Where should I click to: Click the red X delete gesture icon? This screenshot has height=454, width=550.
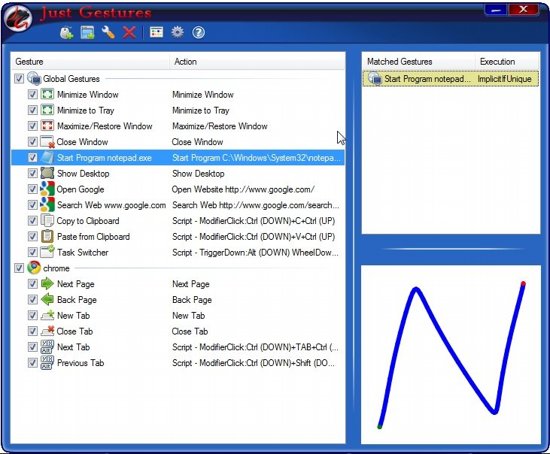129,33
